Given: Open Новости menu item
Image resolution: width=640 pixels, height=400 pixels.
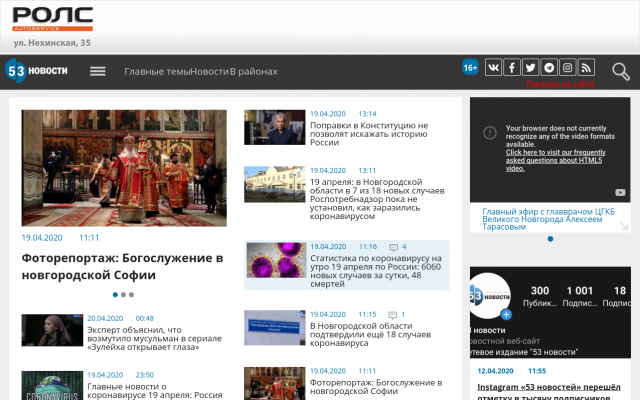Looking at the screenshot, I should click(210, 71).
